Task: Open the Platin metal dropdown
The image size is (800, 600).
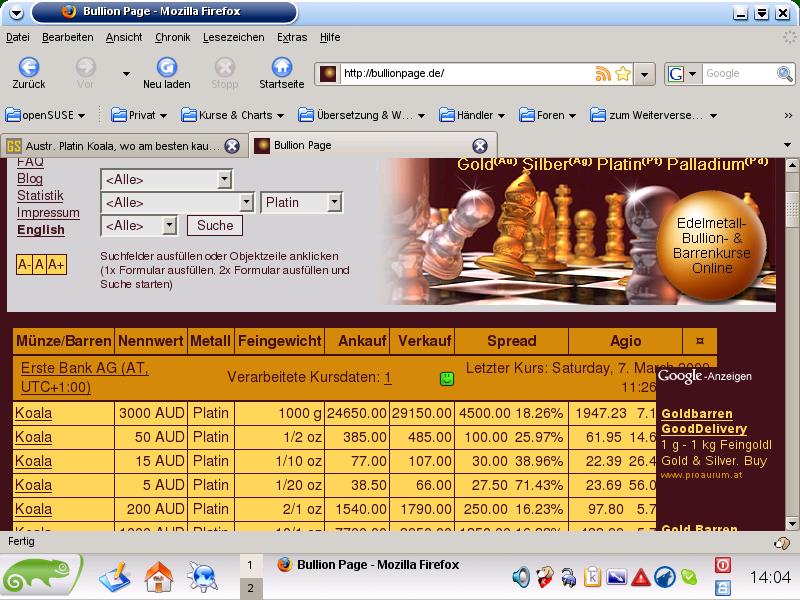Action: pos(302,203)
